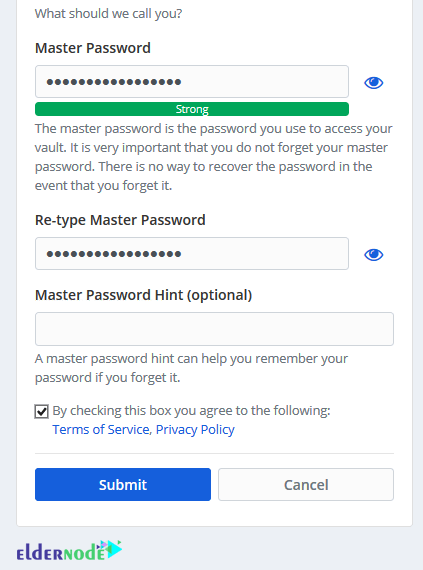This screenshot has width=423, height=570.
Task: Uncheck the terms agreement checkbox
Action: coord(41,412)
